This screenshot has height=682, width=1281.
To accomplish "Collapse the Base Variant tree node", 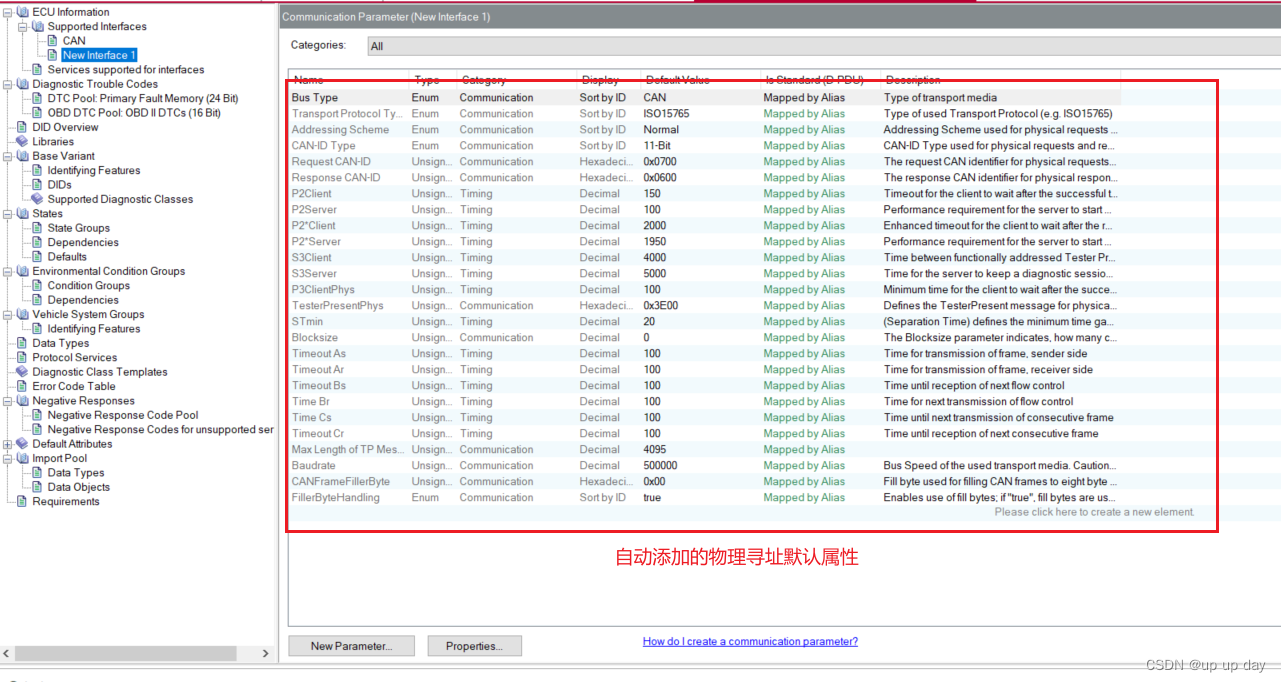I will tap(8, 155).
